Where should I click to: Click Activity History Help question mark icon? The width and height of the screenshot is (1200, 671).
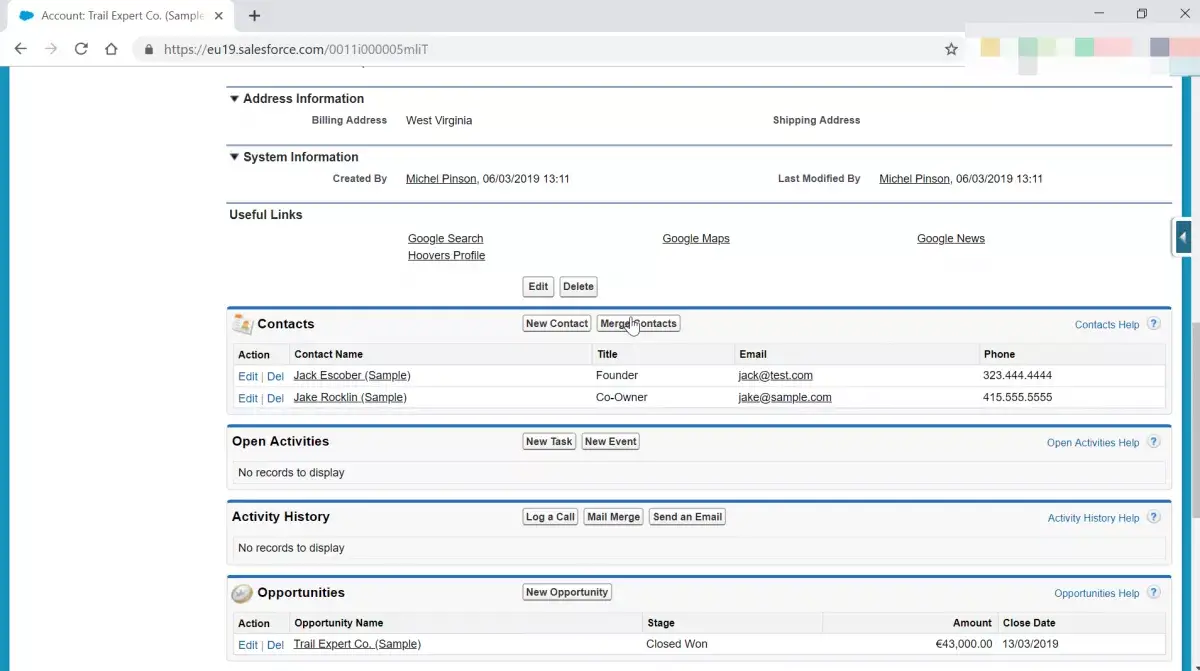(1154, 517)
